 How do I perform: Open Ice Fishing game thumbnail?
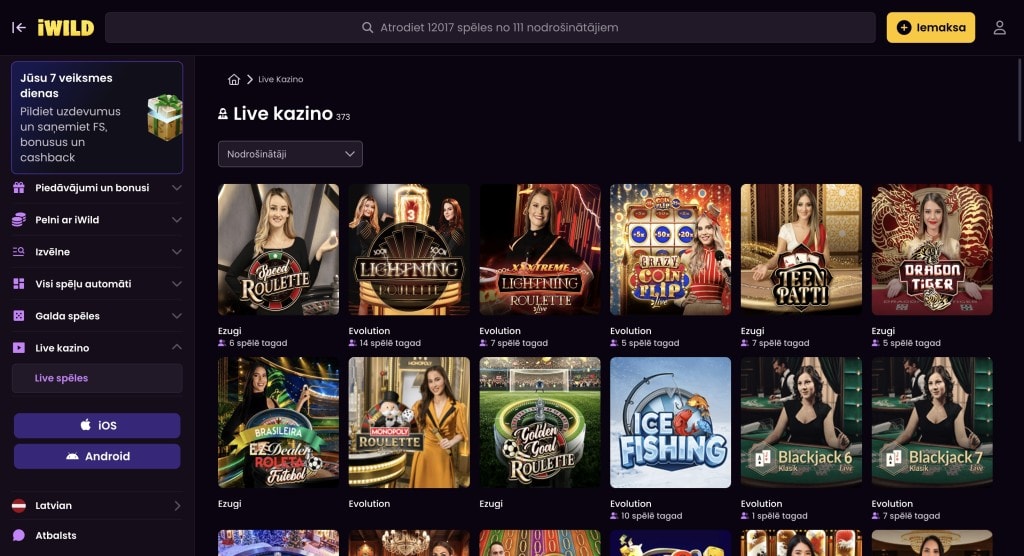pos(671,422)
